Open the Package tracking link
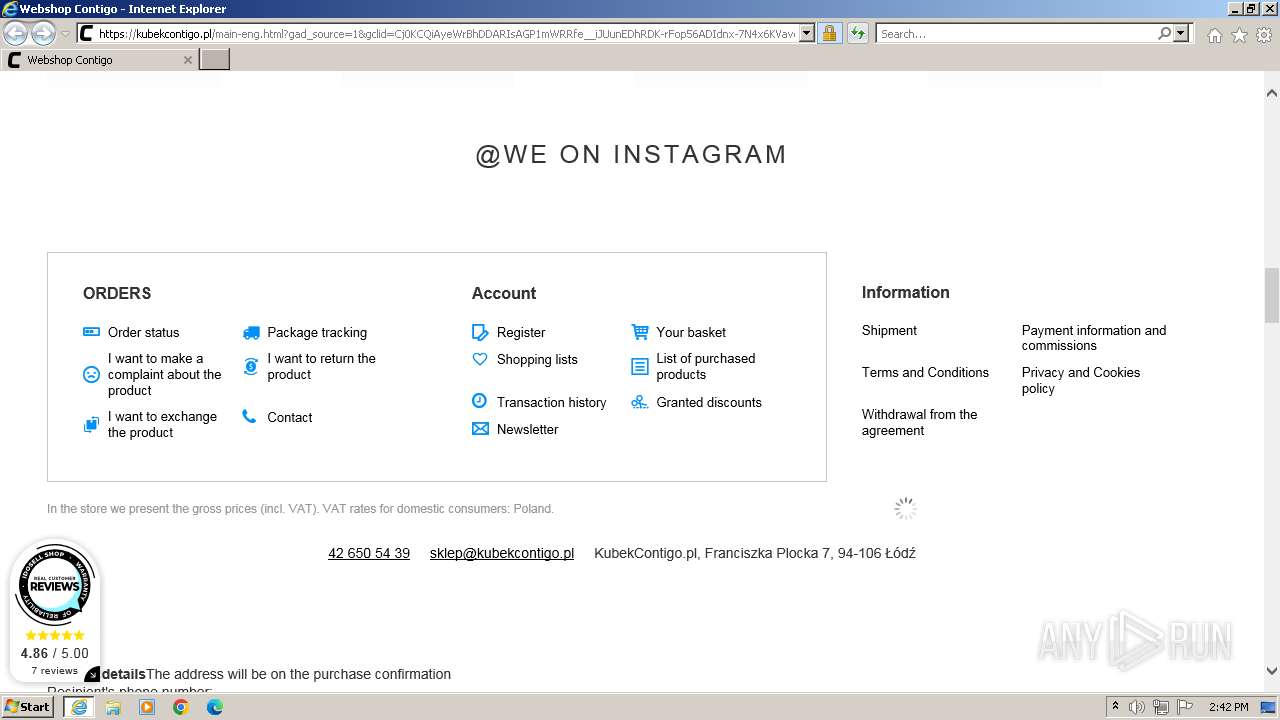The width and height of the screenshot is (1280, 720). (317, 332)
